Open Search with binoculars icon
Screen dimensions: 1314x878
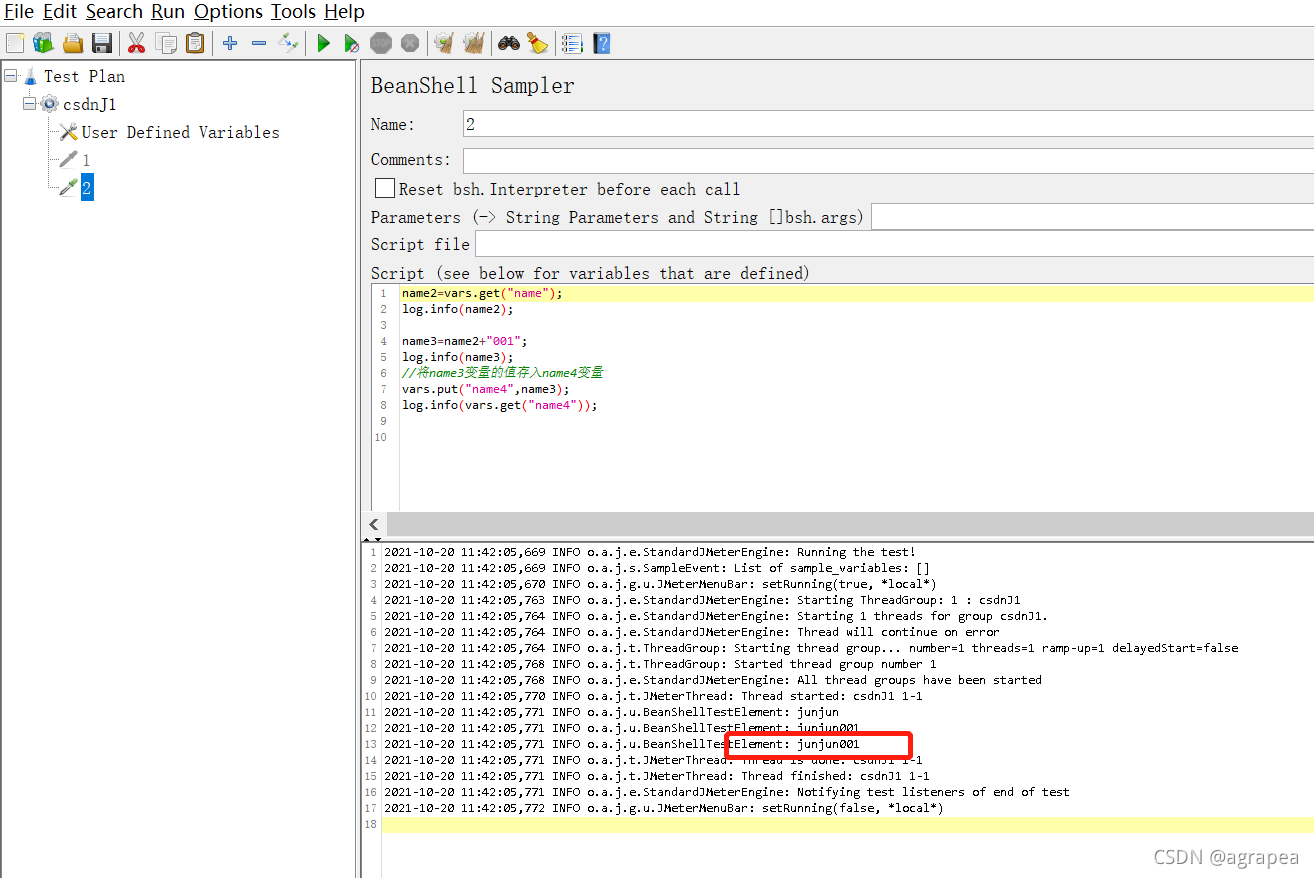click(509, 43)
